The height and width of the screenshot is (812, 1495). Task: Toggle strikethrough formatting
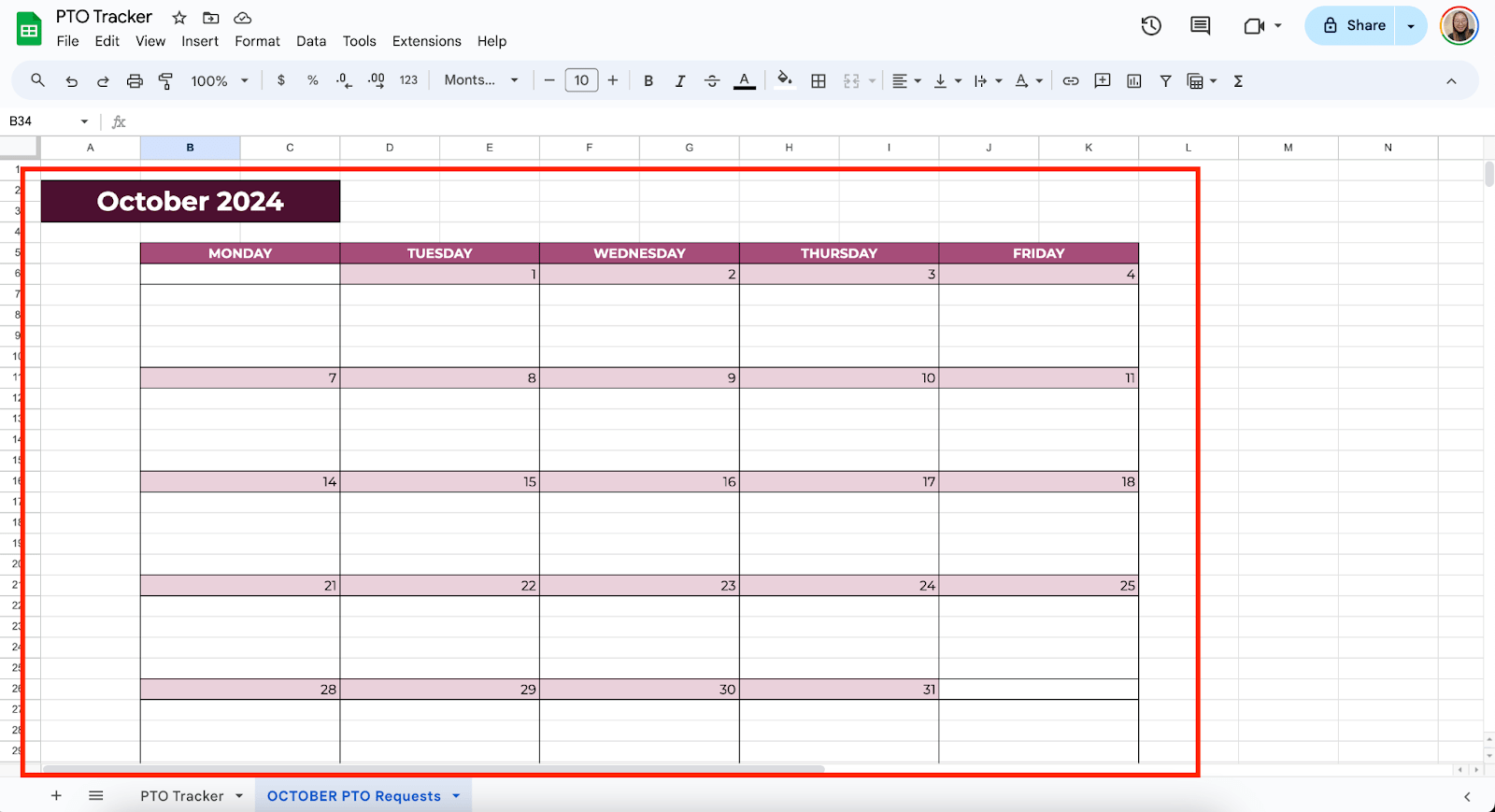[712, 81]
